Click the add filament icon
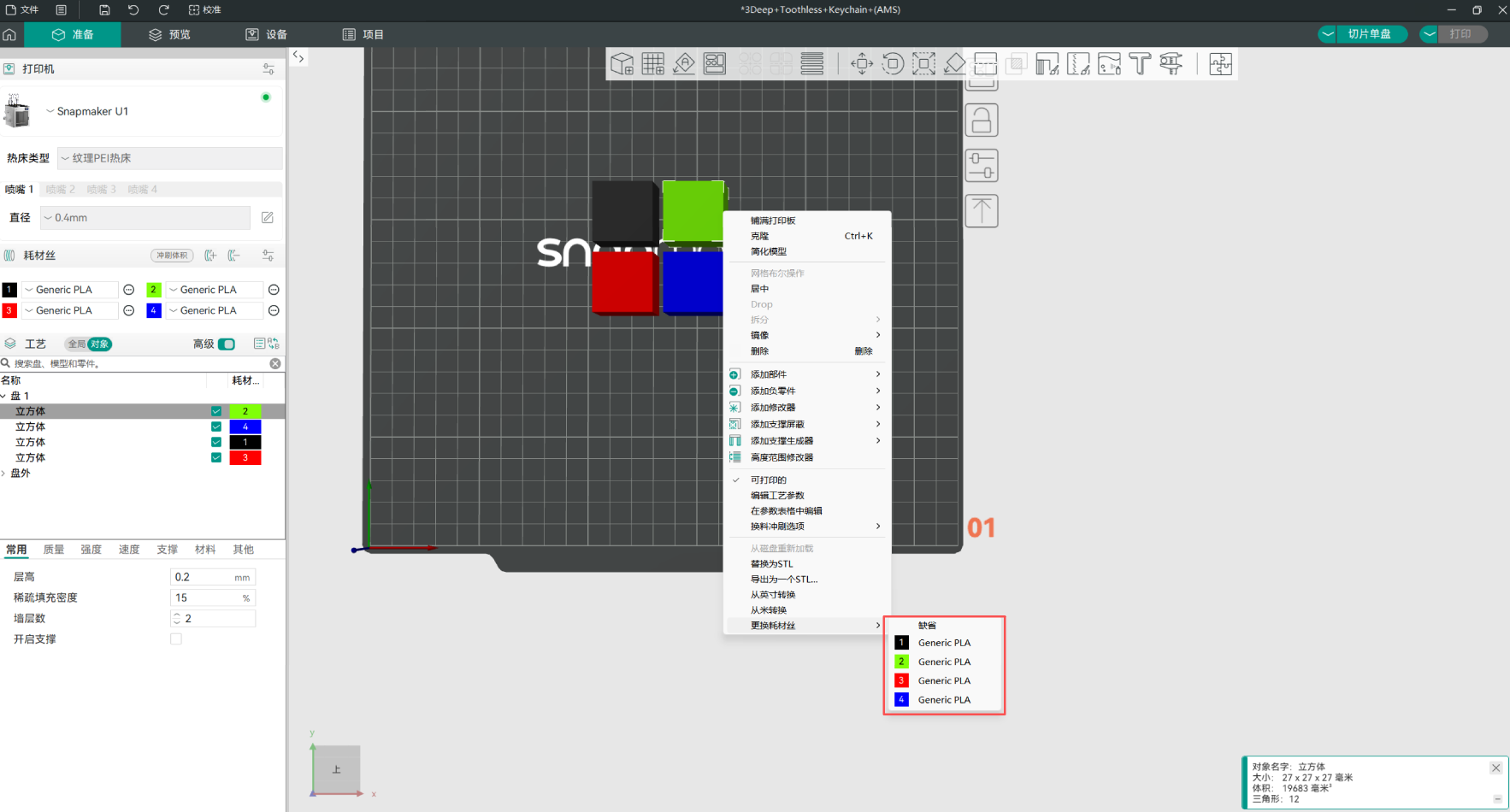This screenshot has height=812, width=1510. (x=210, y=256)
